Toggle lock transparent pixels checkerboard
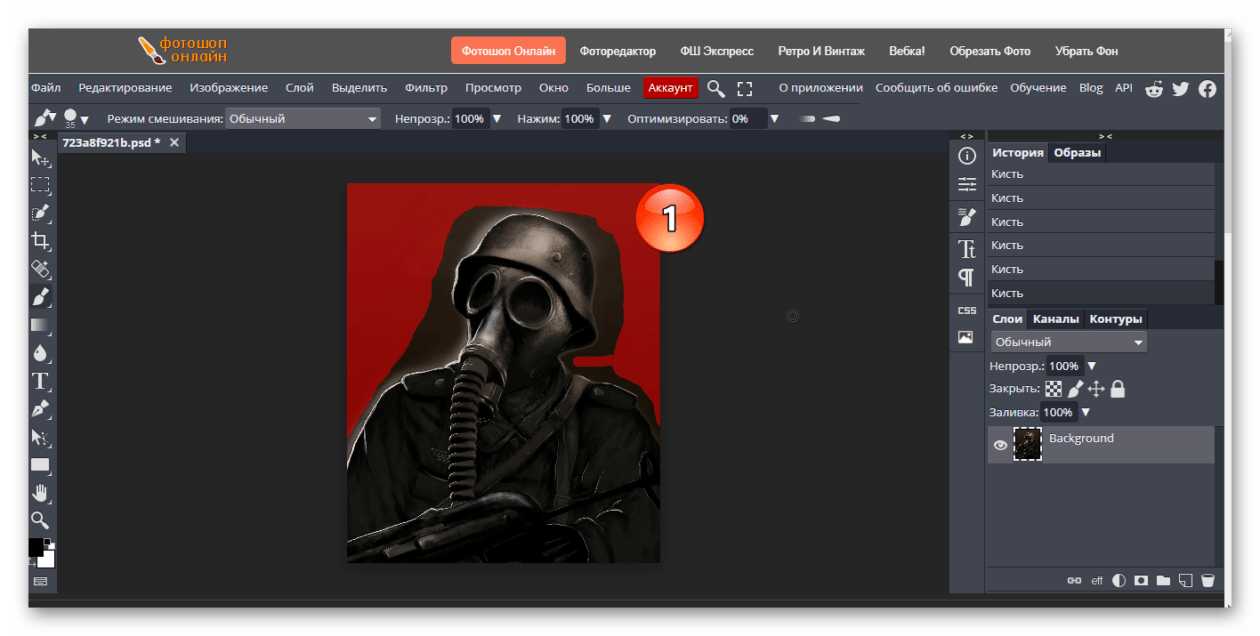The height and width of the screenshot is (636, 1260). tap(1055, 389)
